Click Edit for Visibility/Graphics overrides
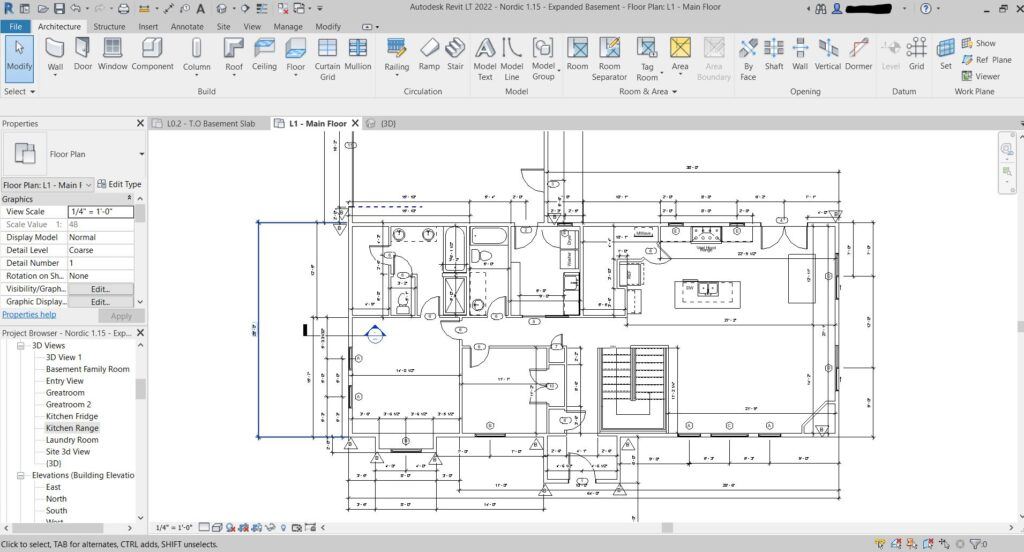1024x552 pixels. [x=101, y=289]
